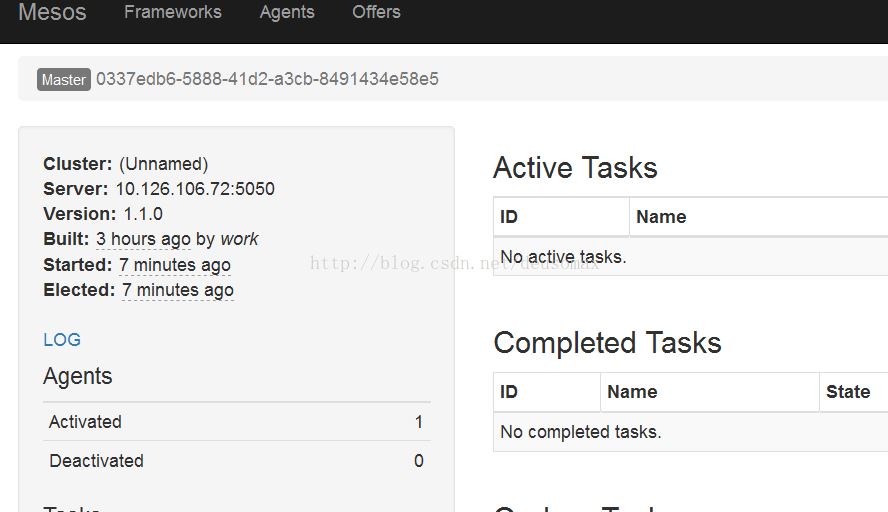
Task: Click the 'work' builder username
Action: (x=240, y=239)
